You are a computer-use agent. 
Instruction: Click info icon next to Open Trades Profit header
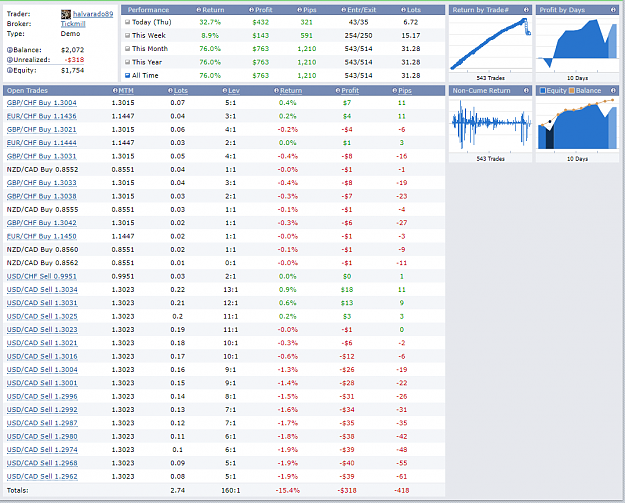click(338, 90)
